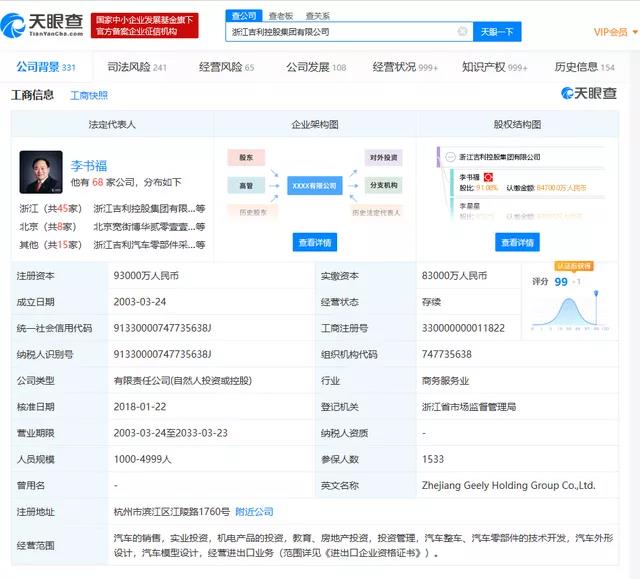The width and height of the screenshot is (640, 579).
Task: Clear the search box with the X icon
Action: (462, 31)
